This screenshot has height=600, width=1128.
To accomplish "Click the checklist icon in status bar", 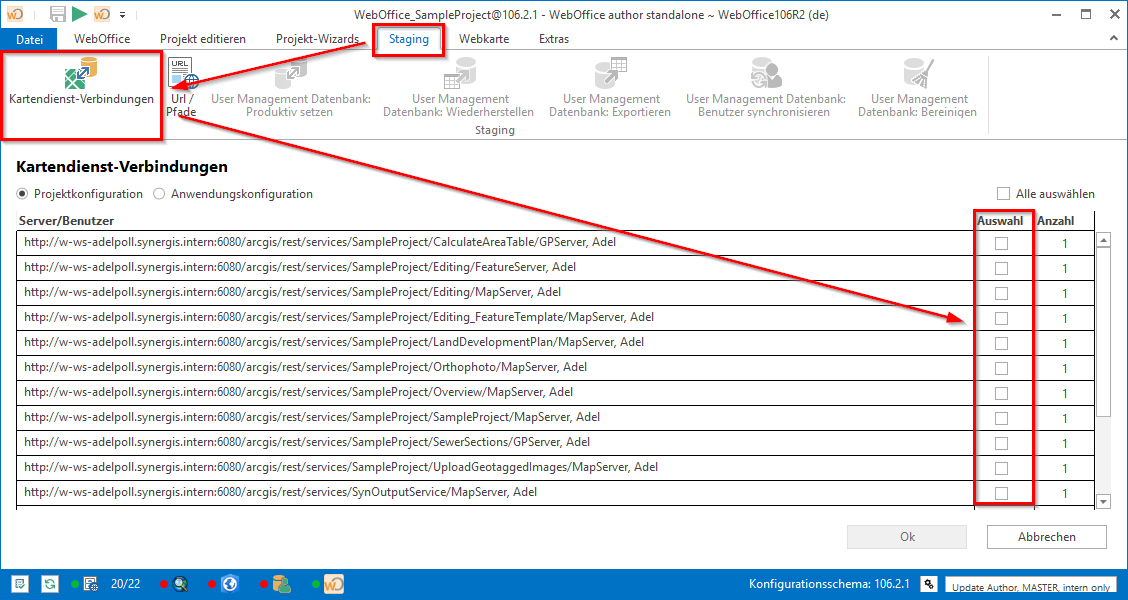I will pyautogui.click(x=20, y=584).
